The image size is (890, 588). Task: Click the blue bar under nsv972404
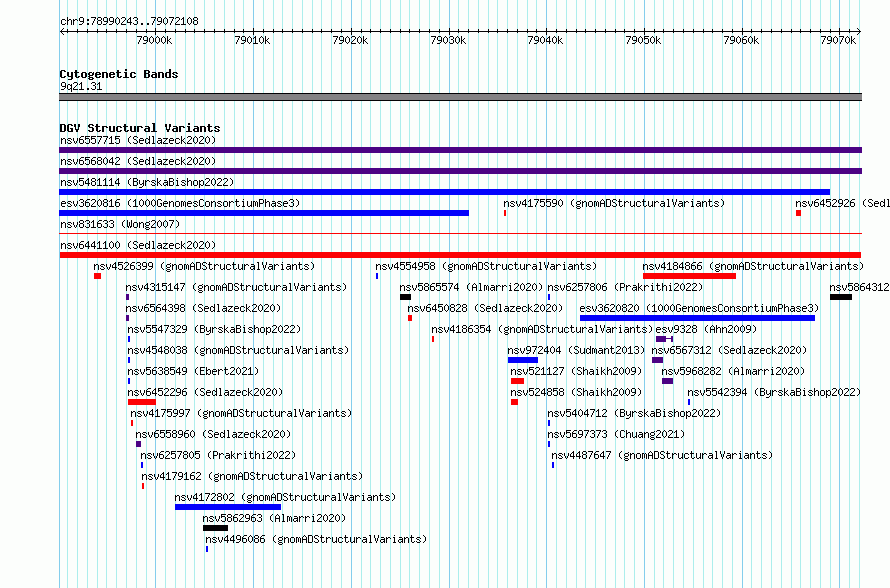coord(523,360)
